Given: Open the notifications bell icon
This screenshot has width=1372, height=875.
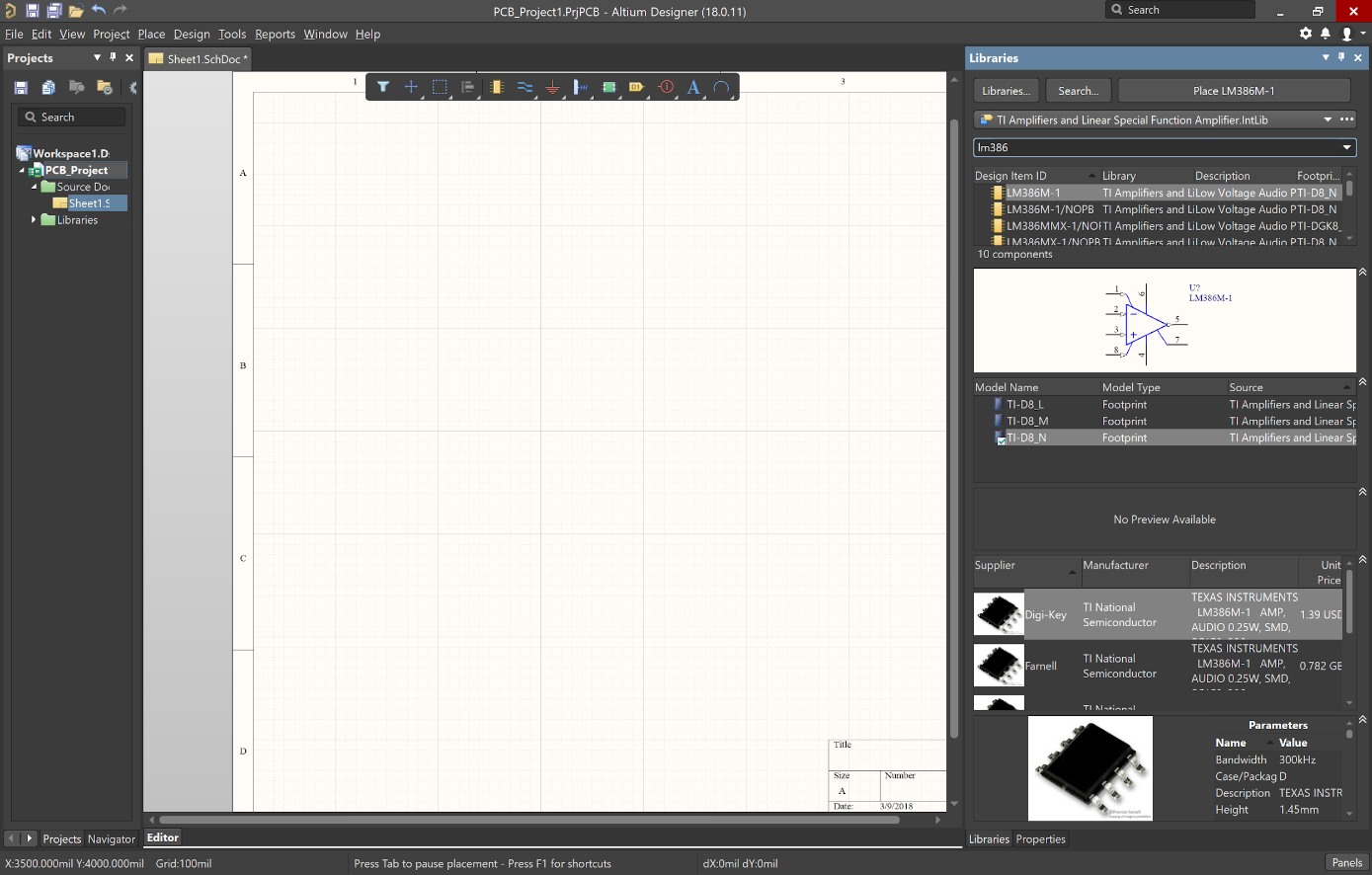Looking at the screenshot, I should coord(1326,33).
